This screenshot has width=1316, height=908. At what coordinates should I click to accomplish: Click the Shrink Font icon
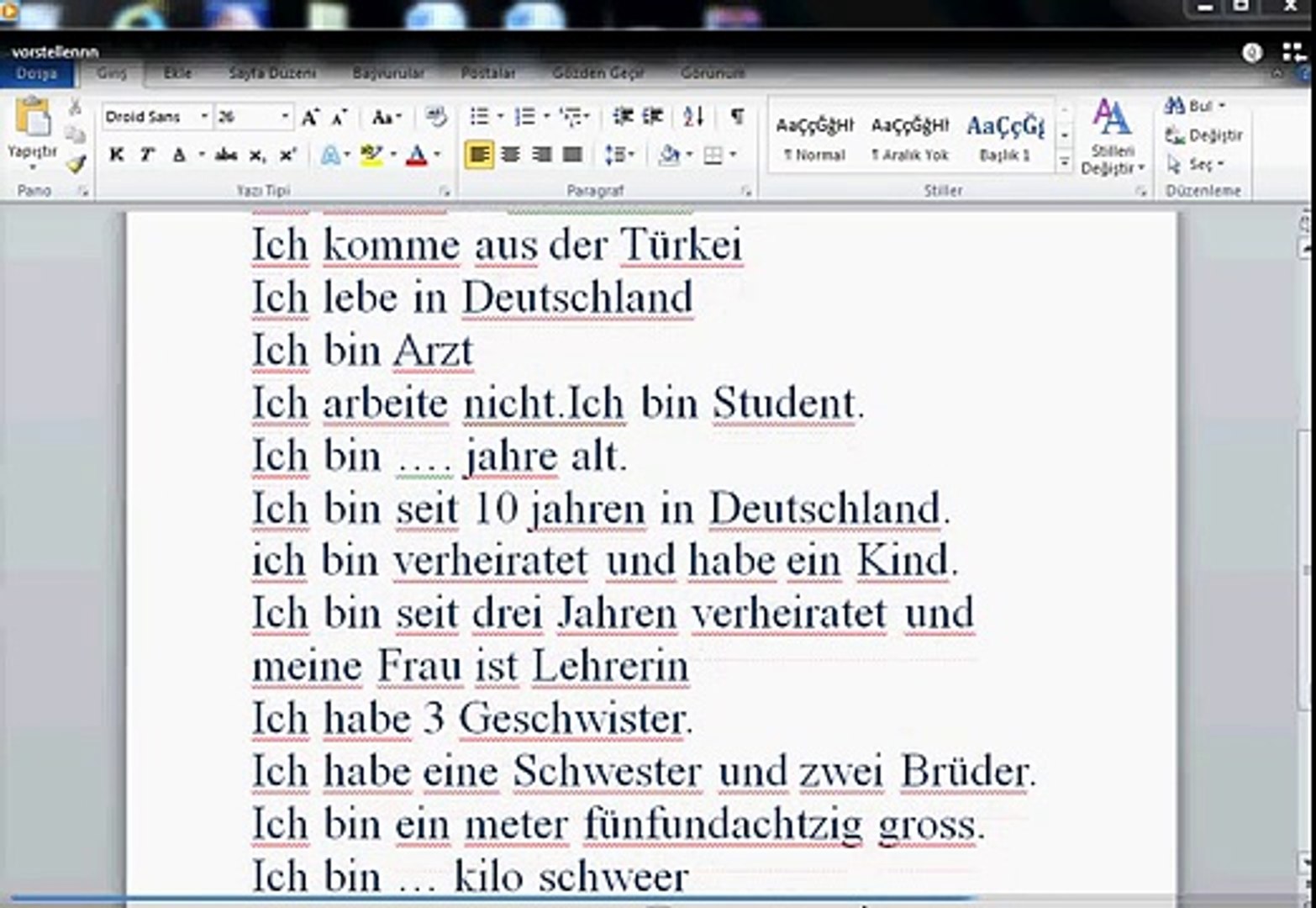coord(339,117)
